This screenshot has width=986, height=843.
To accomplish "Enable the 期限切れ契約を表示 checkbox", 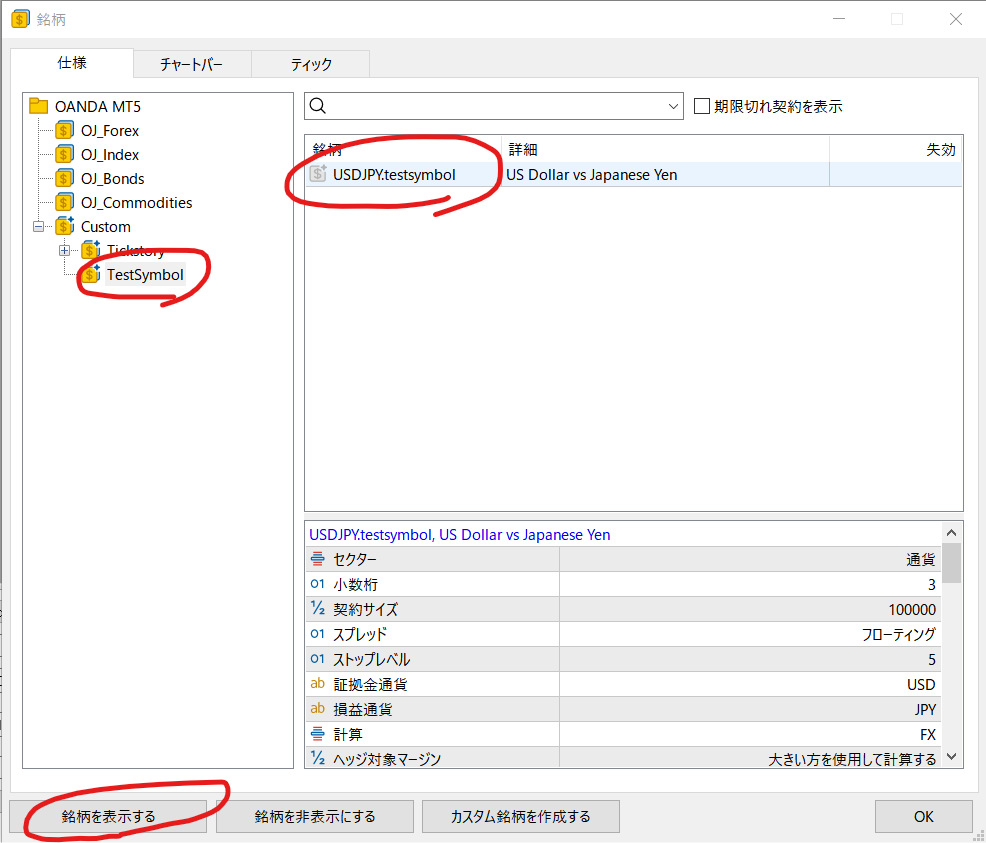I will [702, 106].
